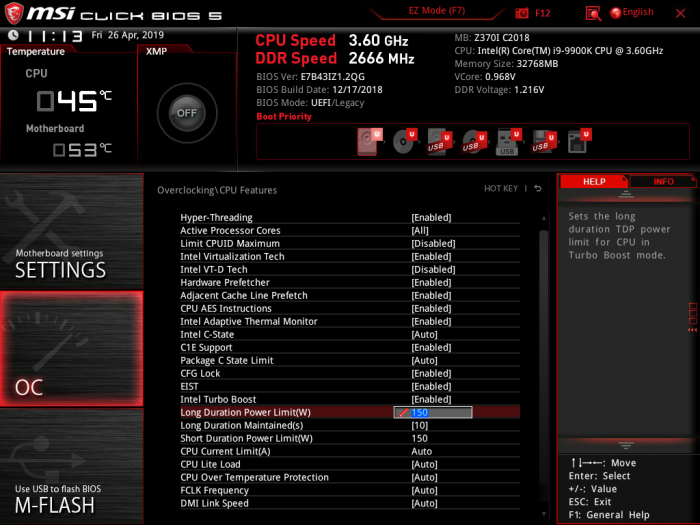Open the FCLK Frequency [Auto] options

point(424,491)
